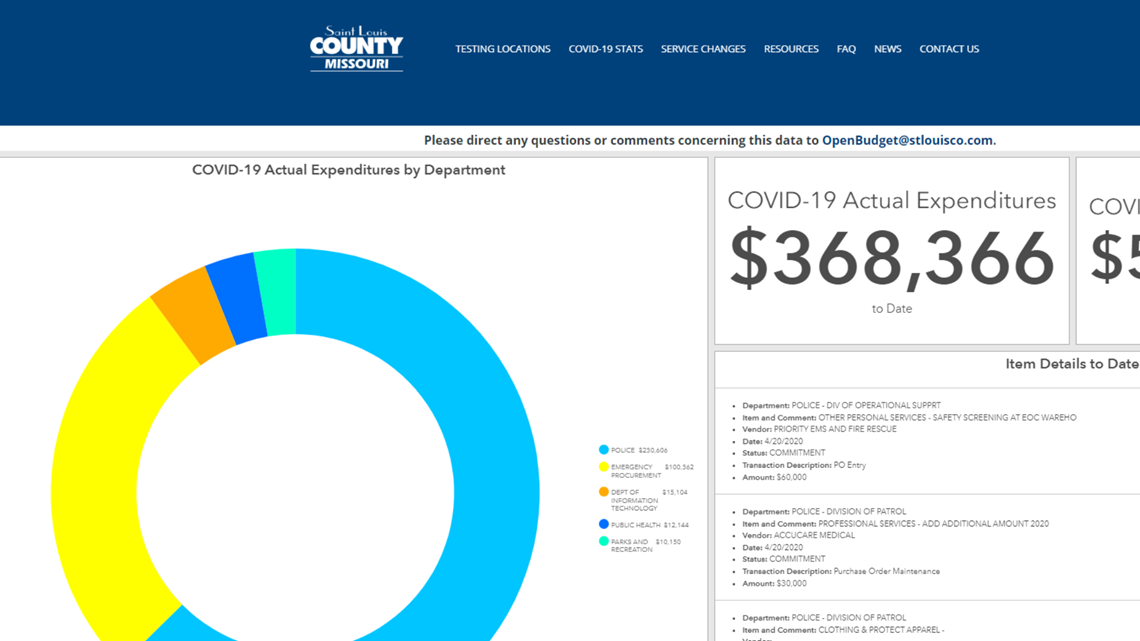The height and width of the screenshot is (641, 1140).
Task: Click the Saint Louis County Missouri logo
Action: 356,49
